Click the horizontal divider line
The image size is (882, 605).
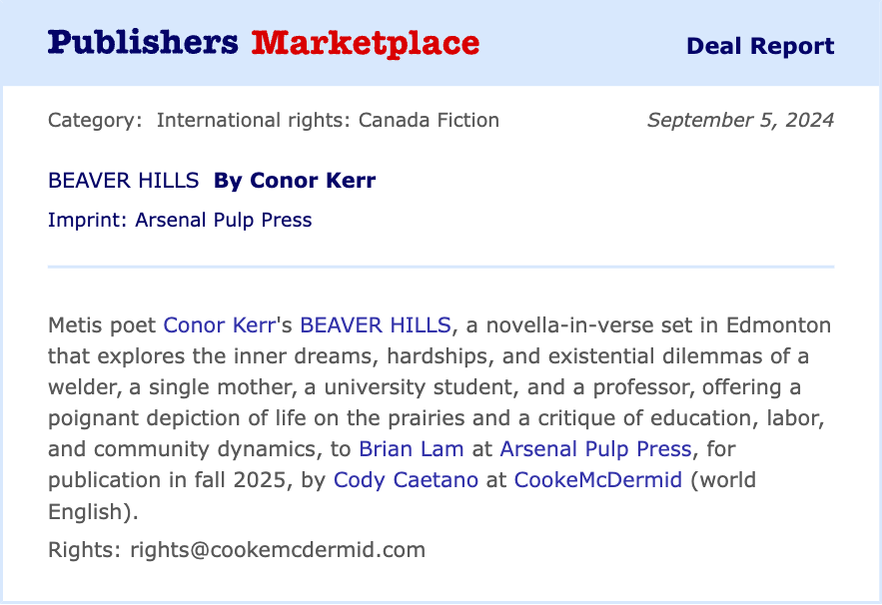[x=441, y=267]
